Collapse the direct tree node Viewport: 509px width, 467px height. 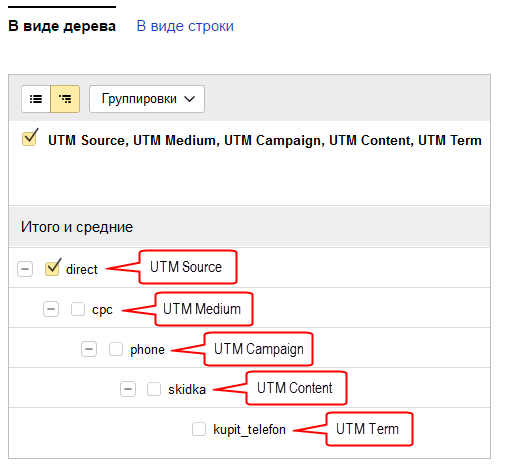tap(25, 269)
